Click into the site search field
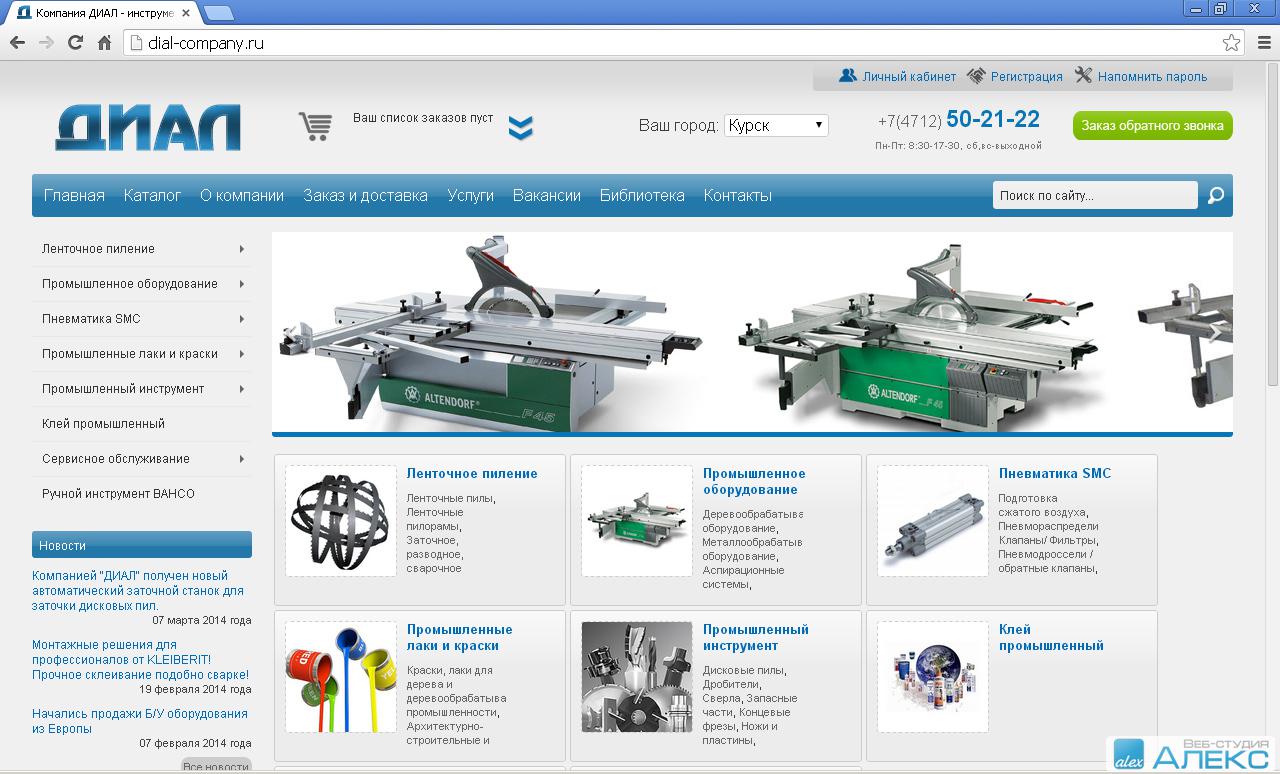The width and height of the screenshot is (1280, 774). click(1094, 196)
